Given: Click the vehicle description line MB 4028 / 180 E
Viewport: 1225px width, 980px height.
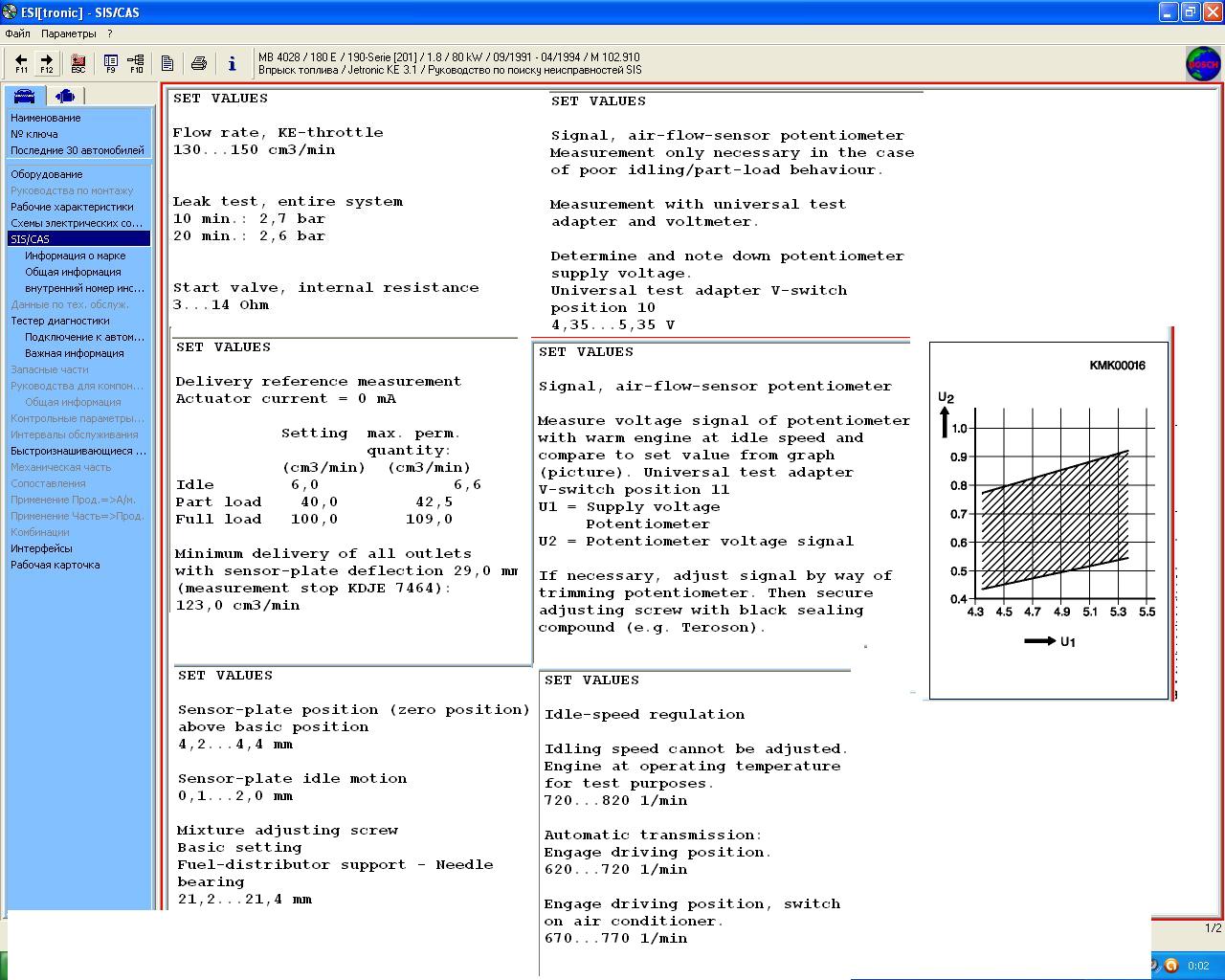Looking at the screenshot, I should pos(449,57).
